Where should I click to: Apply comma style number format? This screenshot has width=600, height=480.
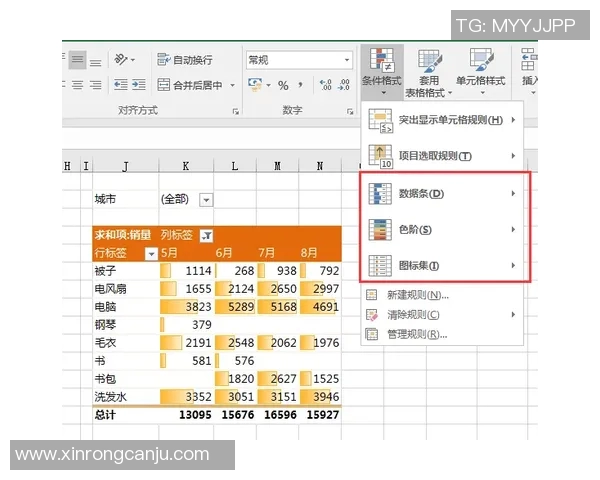click(301, 85)
